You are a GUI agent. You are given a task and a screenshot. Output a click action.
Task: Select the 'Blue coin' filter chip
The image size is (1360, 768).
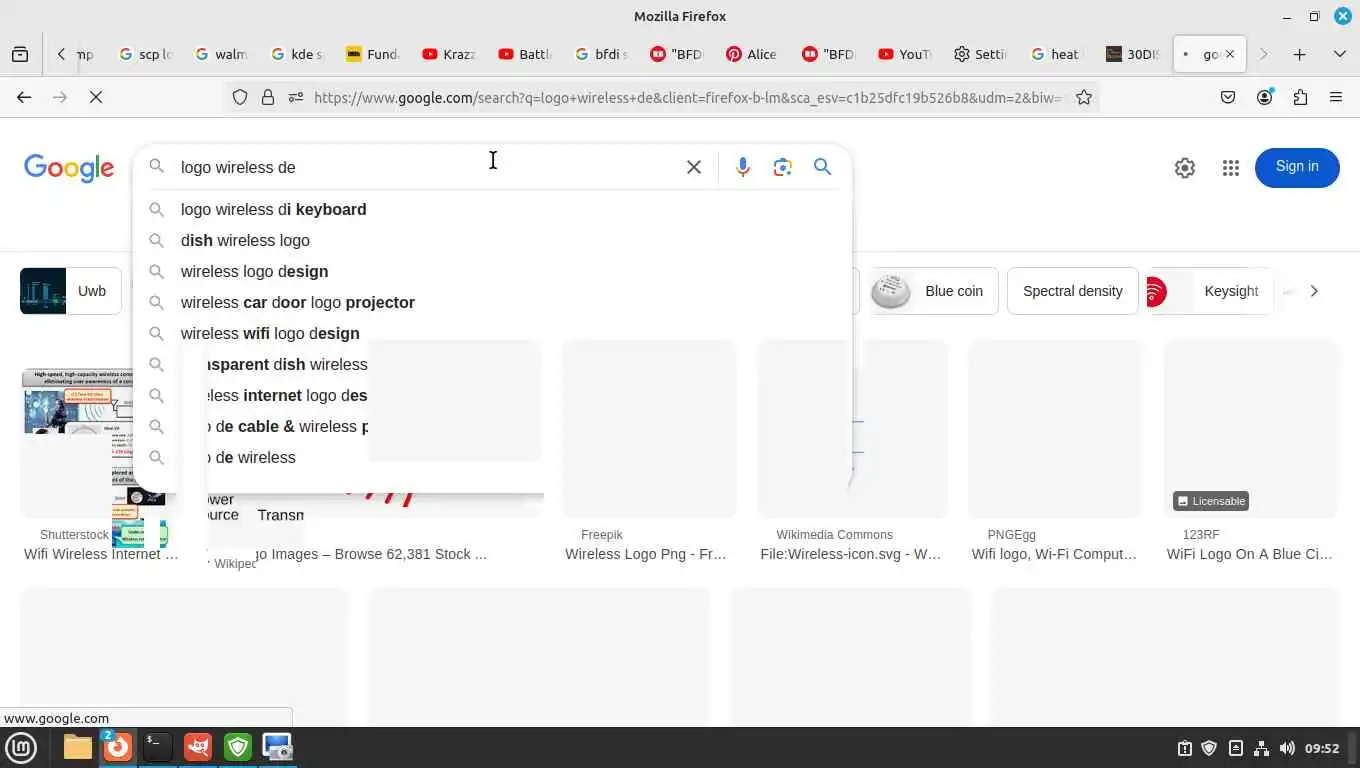click(933, 291)
